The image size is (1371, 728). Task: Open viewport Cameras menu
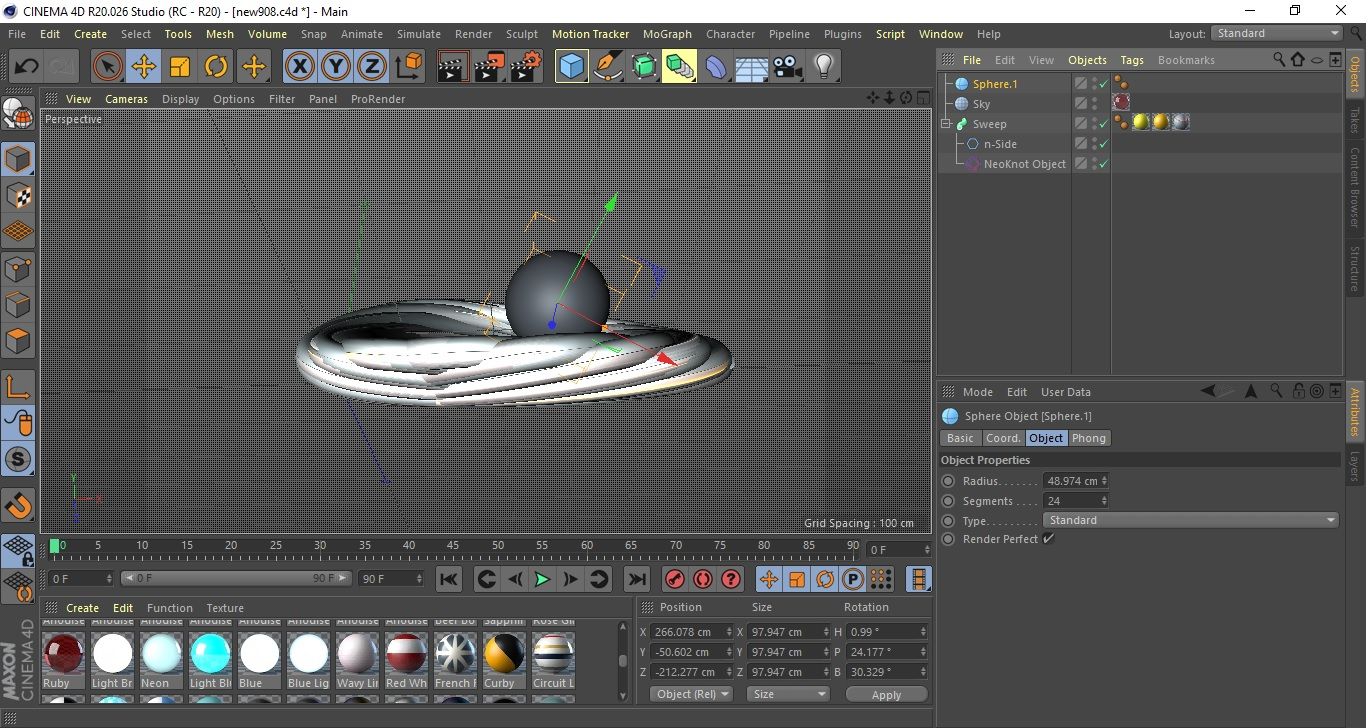127,99
